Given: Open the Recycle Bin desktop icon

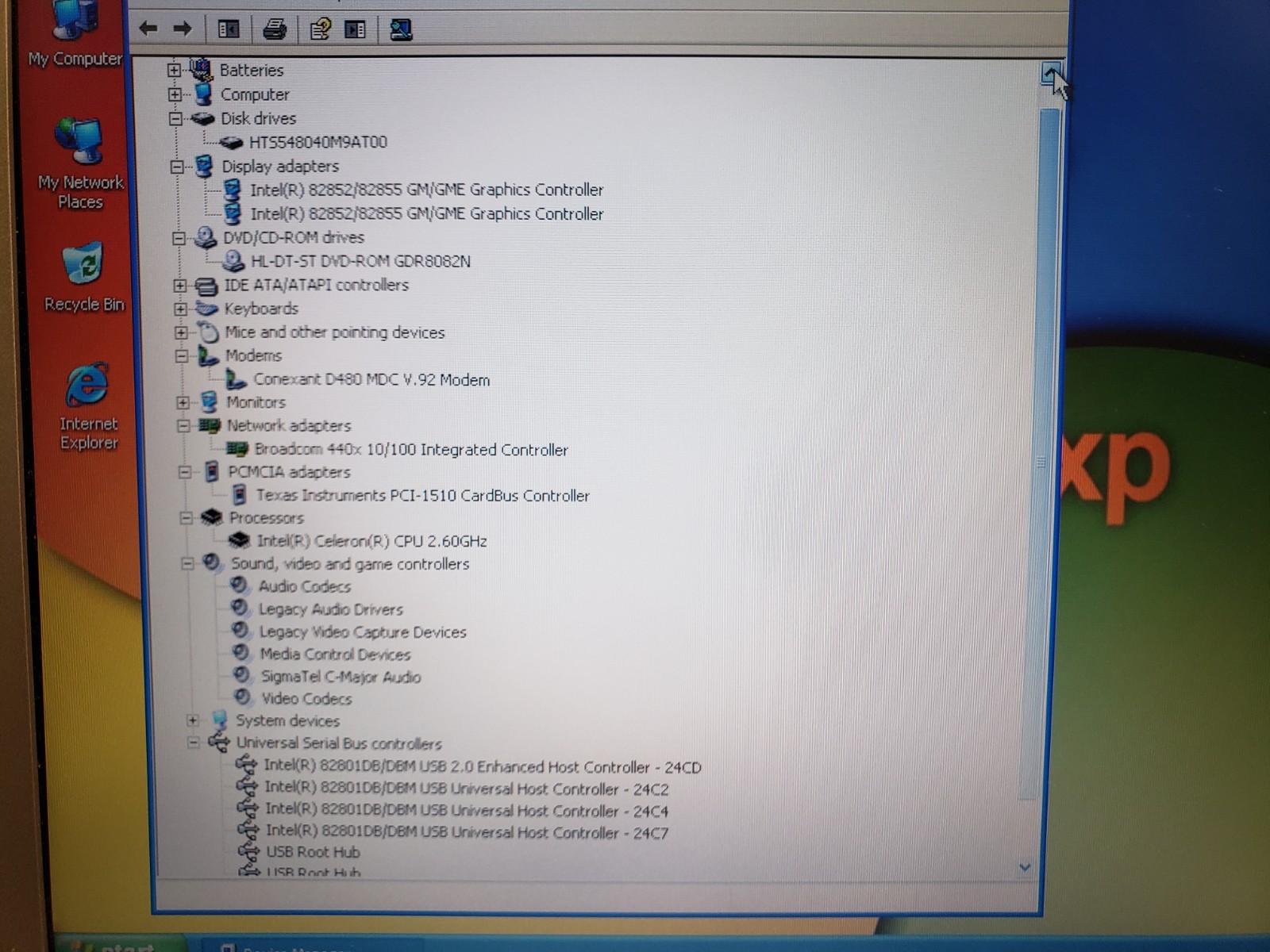Looking at the screenshot, I should point(84,278).
